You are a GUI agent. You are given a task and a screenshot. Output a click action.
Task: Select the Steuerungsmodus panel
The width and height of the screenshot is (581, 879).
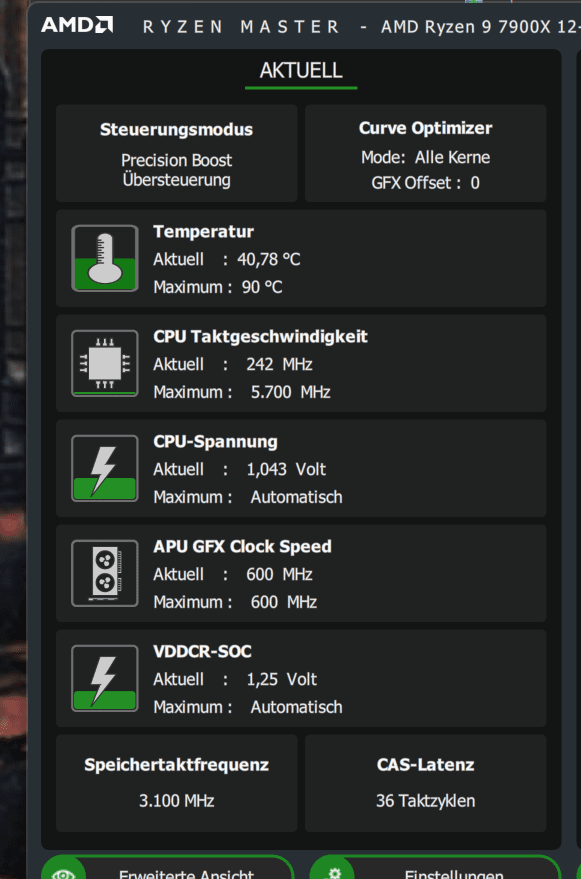pos(177,153)
